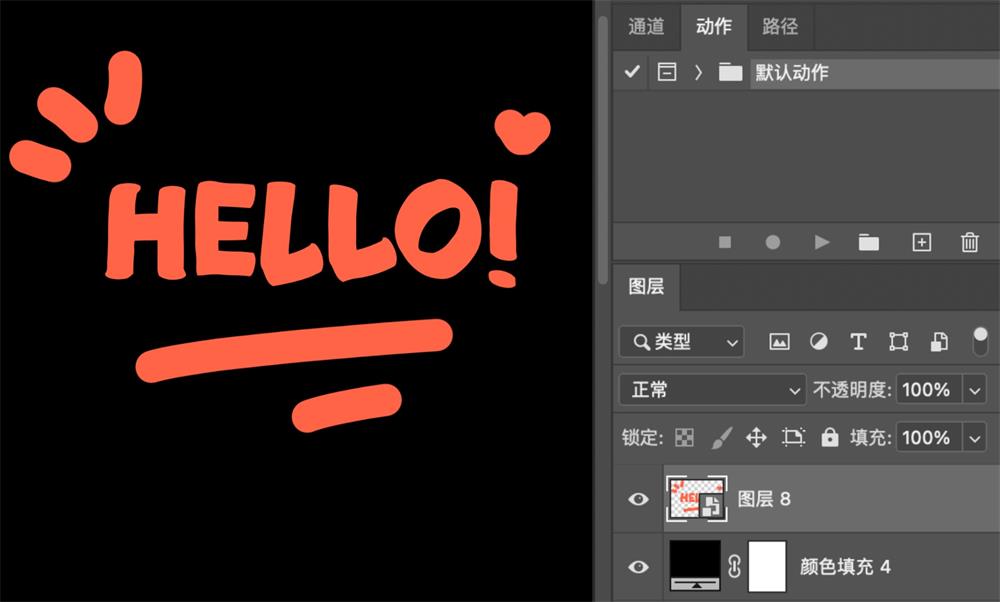Lock all with the padlock icon
This screenshot has width=1000, height=602.
tap(830, 437)
